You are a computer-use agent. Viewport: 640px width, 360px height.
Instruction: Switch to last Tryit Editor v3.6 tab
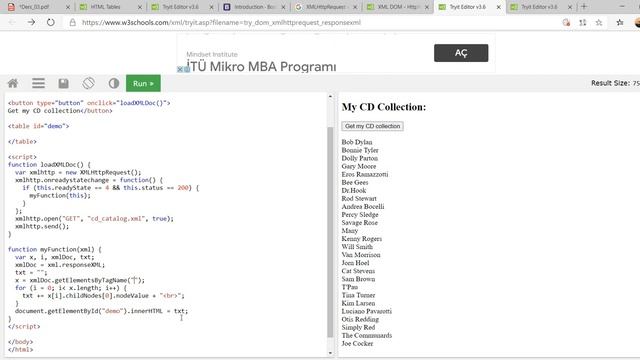tap(539, 7)
